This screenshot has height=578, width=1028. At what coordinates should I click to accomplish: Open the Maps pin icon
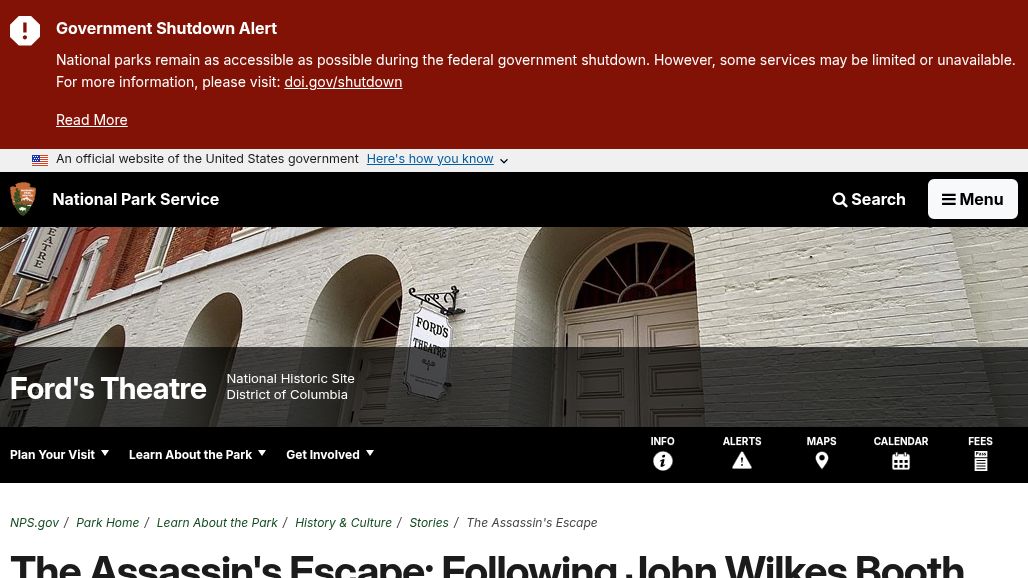[821, 461]
